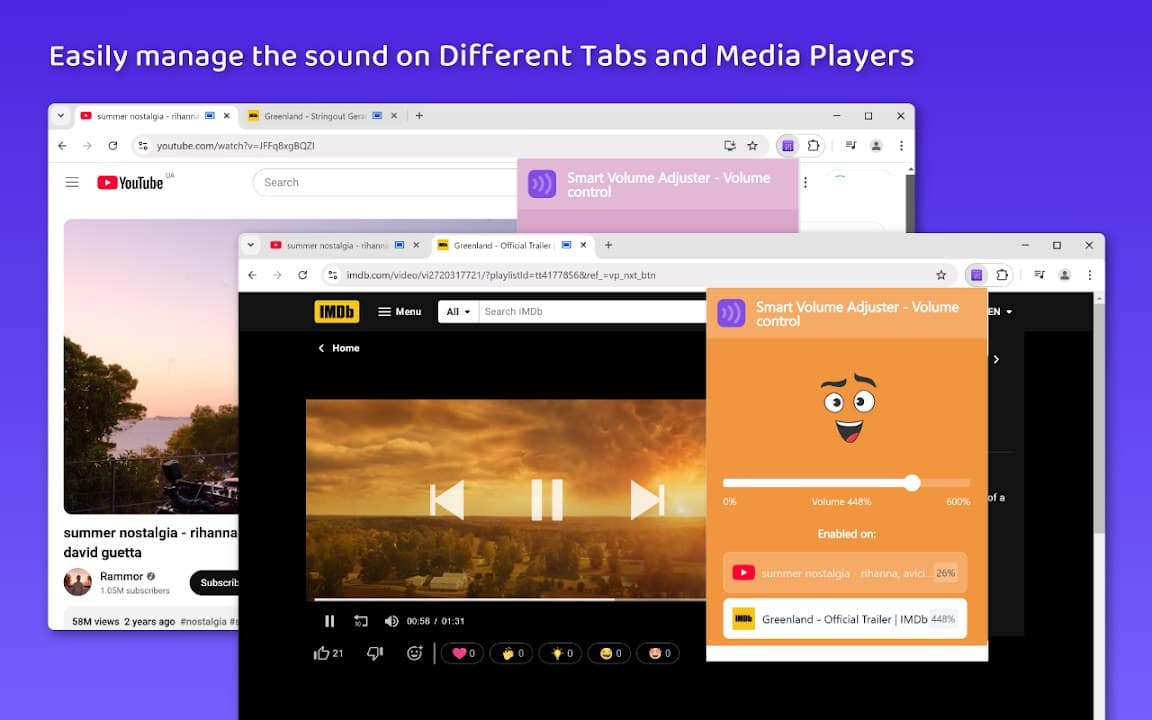Screen dimensions: 1152x720
Task: Open profile avatar in IMDb window toolbar
Action: (x=1064, y=275)
